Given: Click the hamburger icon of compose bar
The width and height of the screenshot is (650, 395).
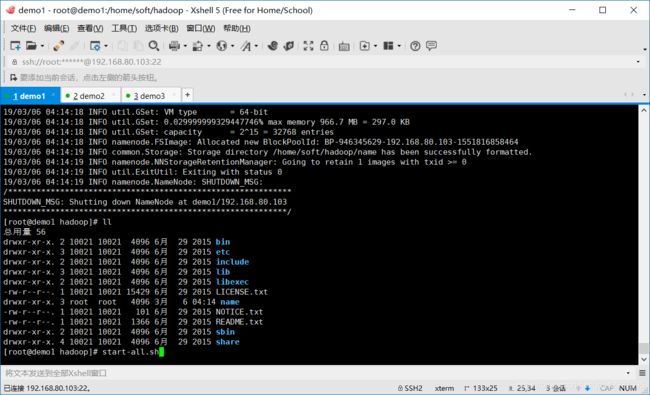Looking at the screenshot, I should (x=642, y=373).
